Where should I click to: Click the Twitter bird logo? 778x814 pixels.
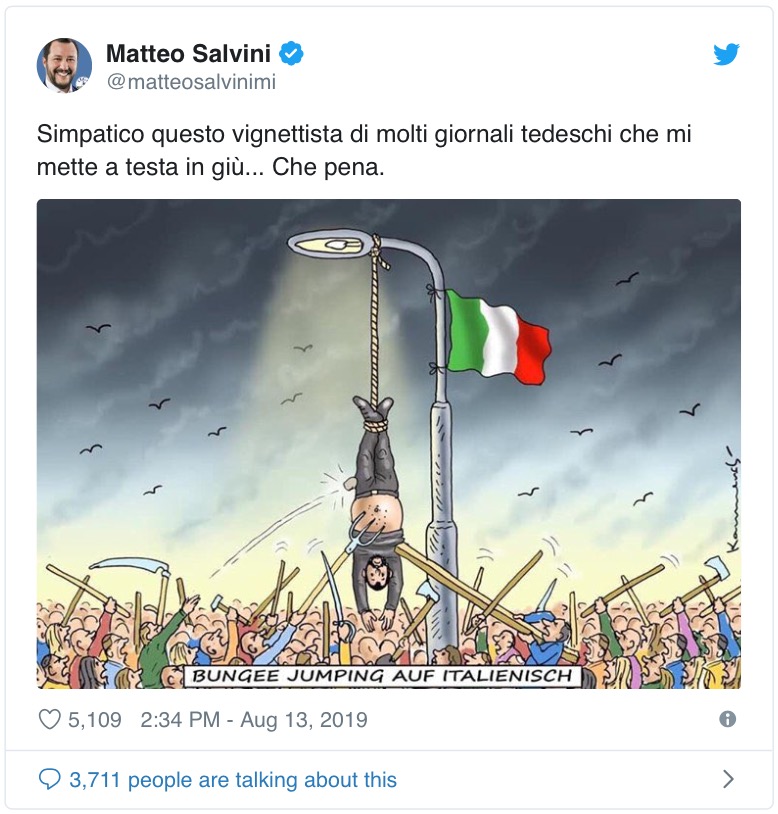click(x=727, y=55)
